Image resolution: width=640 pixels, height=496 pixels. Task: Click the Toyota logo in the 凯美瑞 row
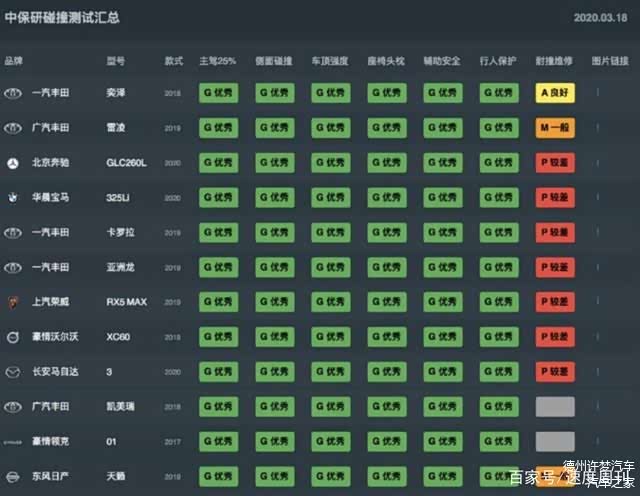13,407
